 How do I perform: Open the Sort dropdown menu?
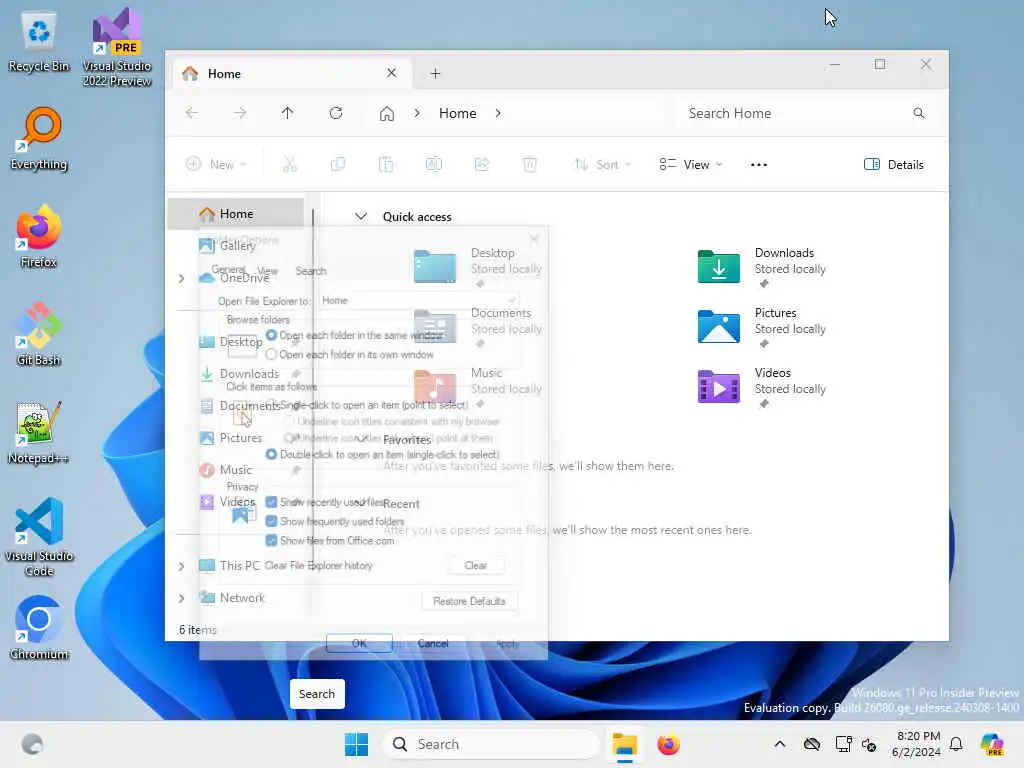click(x=602, y=165)
